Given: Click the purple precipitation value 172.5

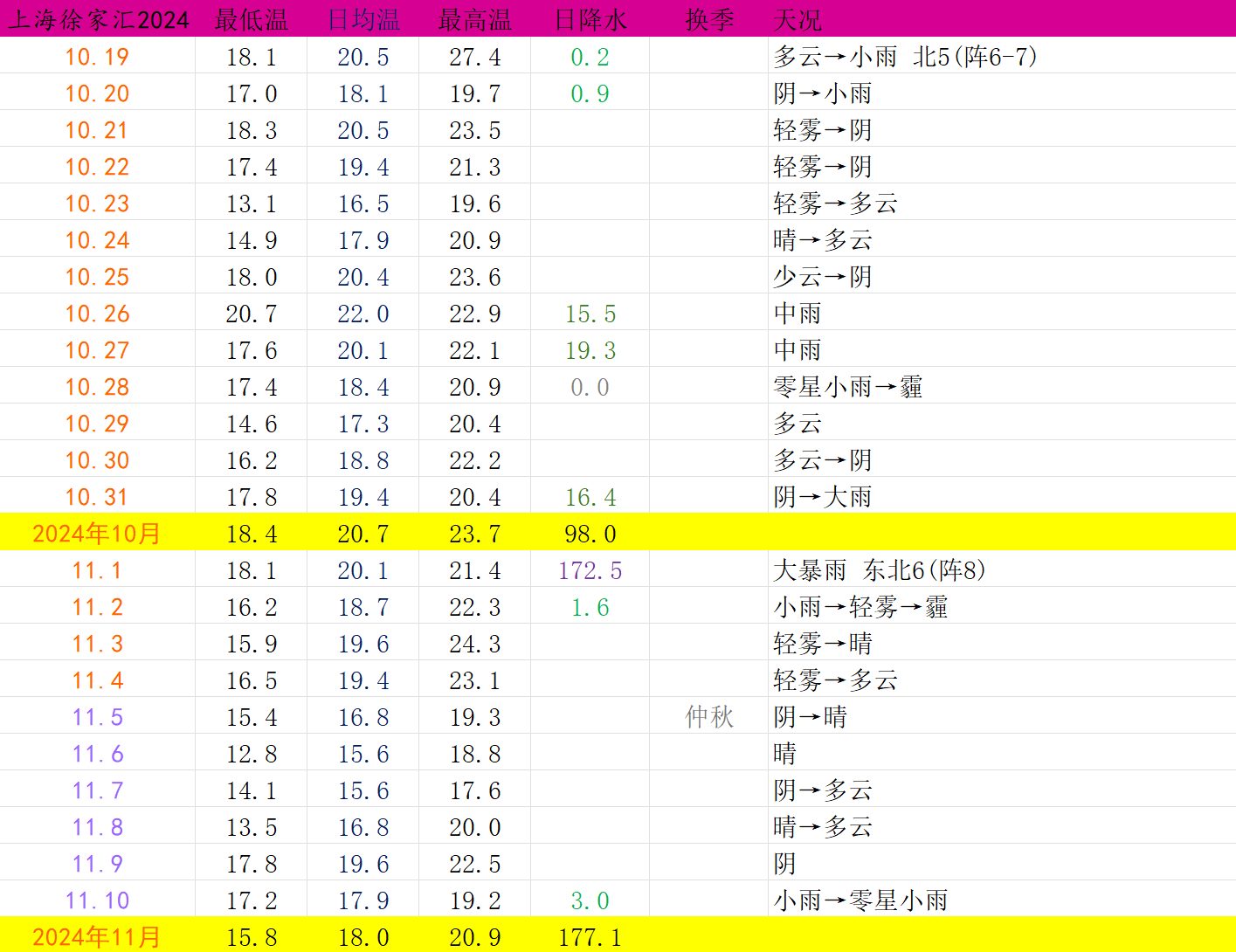Looking at the screenshot, I should [590, 570].
